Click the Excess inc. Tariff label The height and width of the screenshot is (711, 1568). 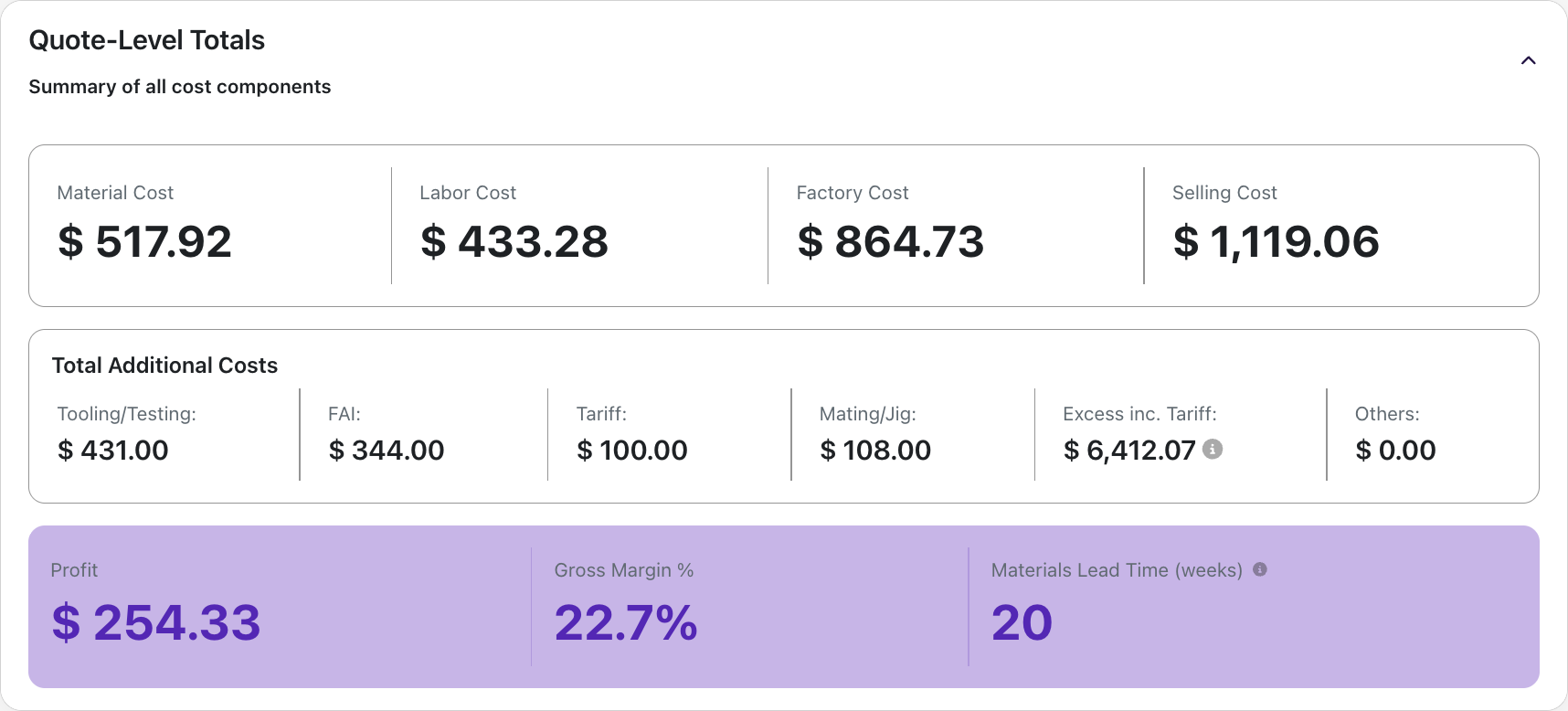1139,414
